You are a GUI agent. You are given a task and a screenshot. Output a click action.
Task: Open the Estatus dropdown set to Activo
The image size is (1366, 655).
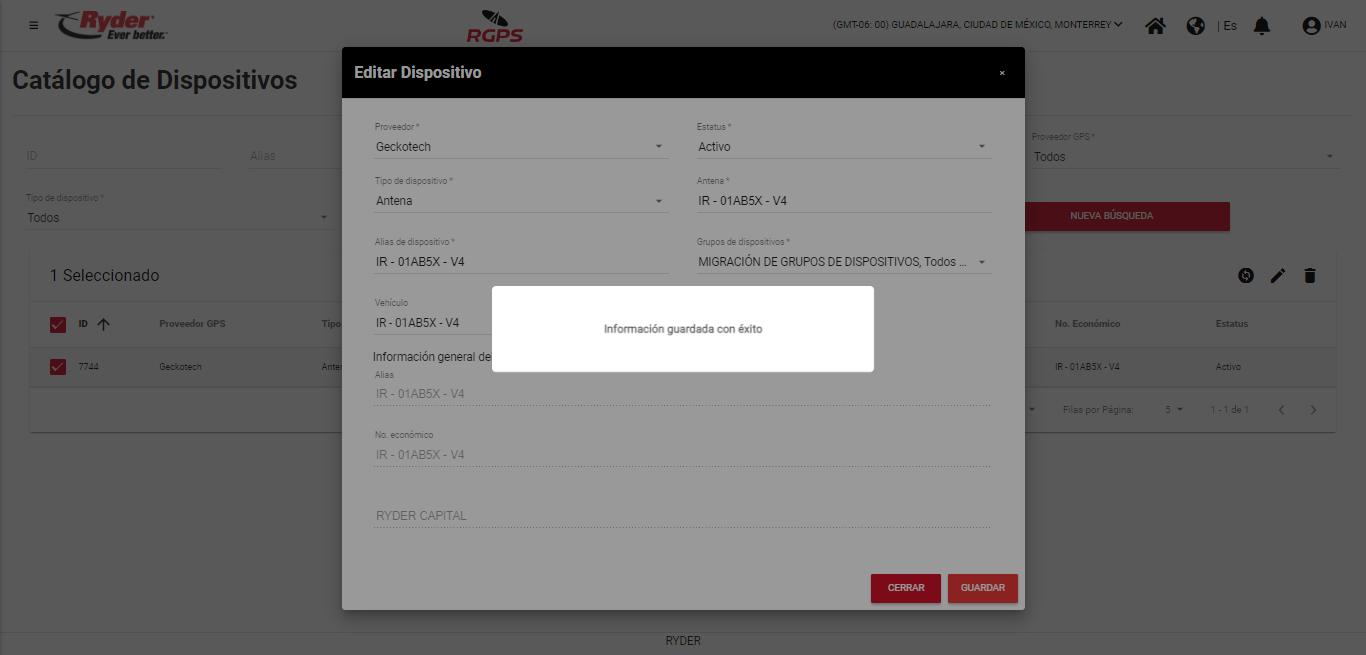843,147
